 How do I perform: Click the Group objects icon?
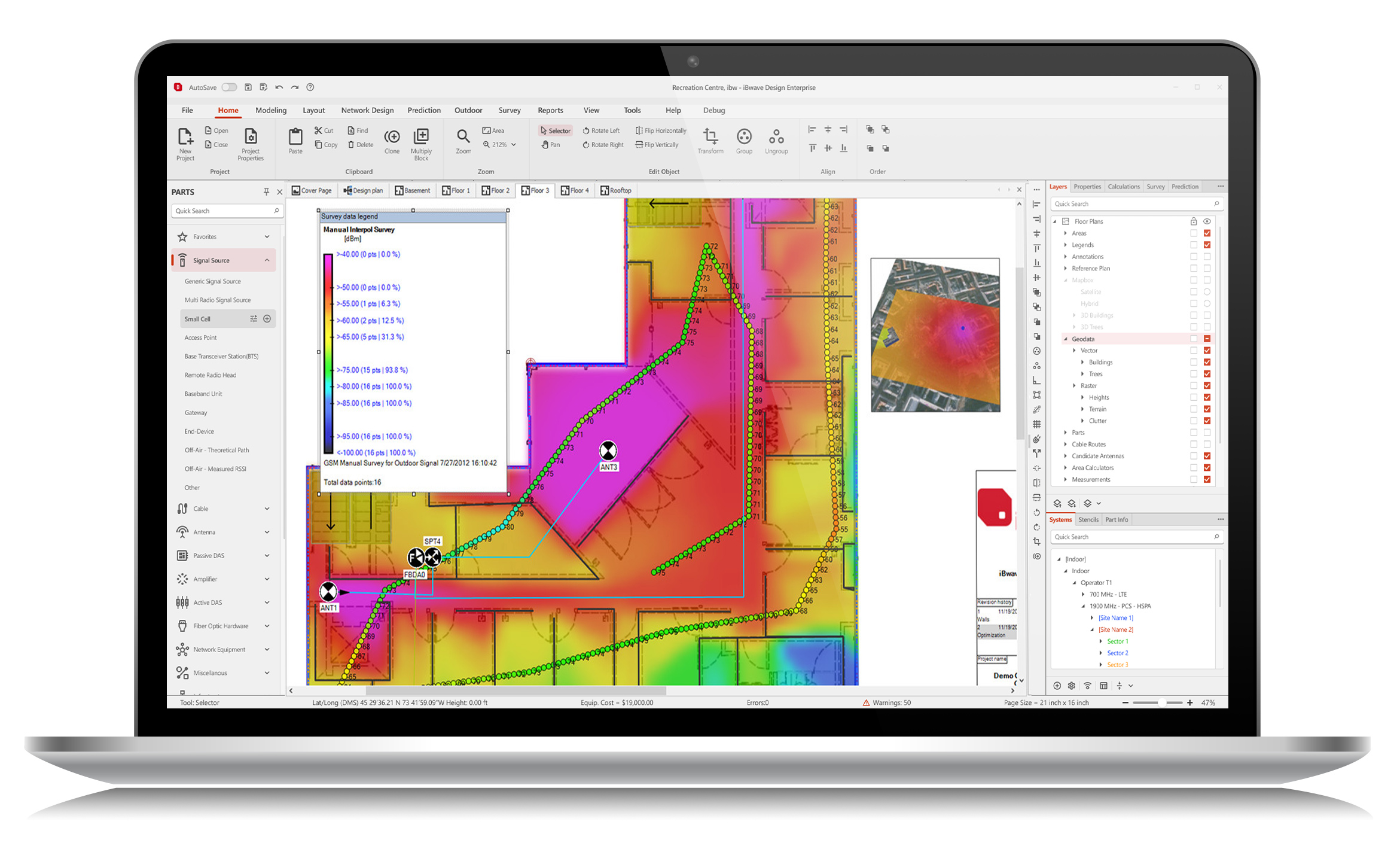click(x=743, y=137)
